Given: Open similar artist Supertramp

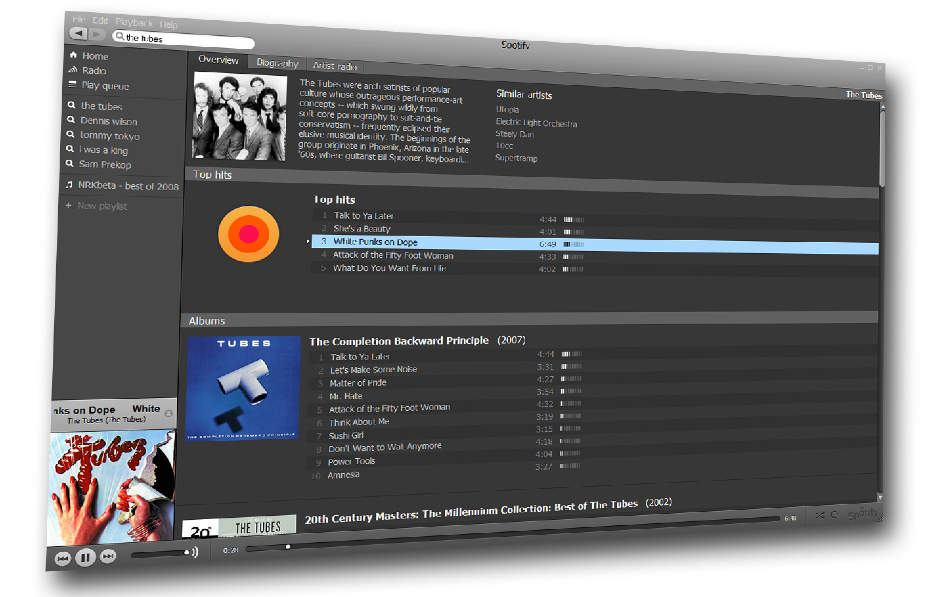Looking at the screenshot, I should click(x=516, y=158).
